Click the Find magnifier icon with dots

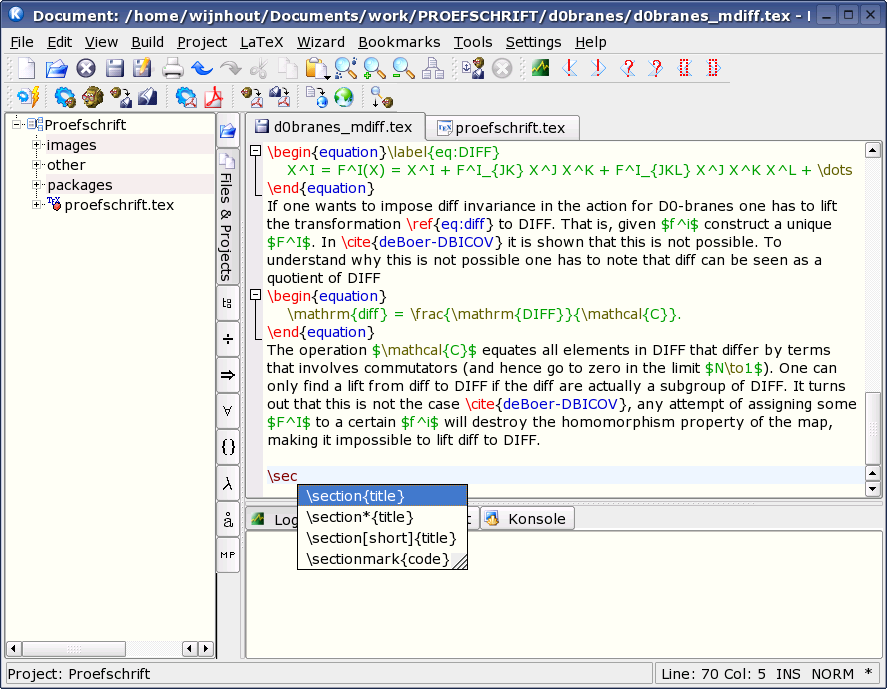346,68
